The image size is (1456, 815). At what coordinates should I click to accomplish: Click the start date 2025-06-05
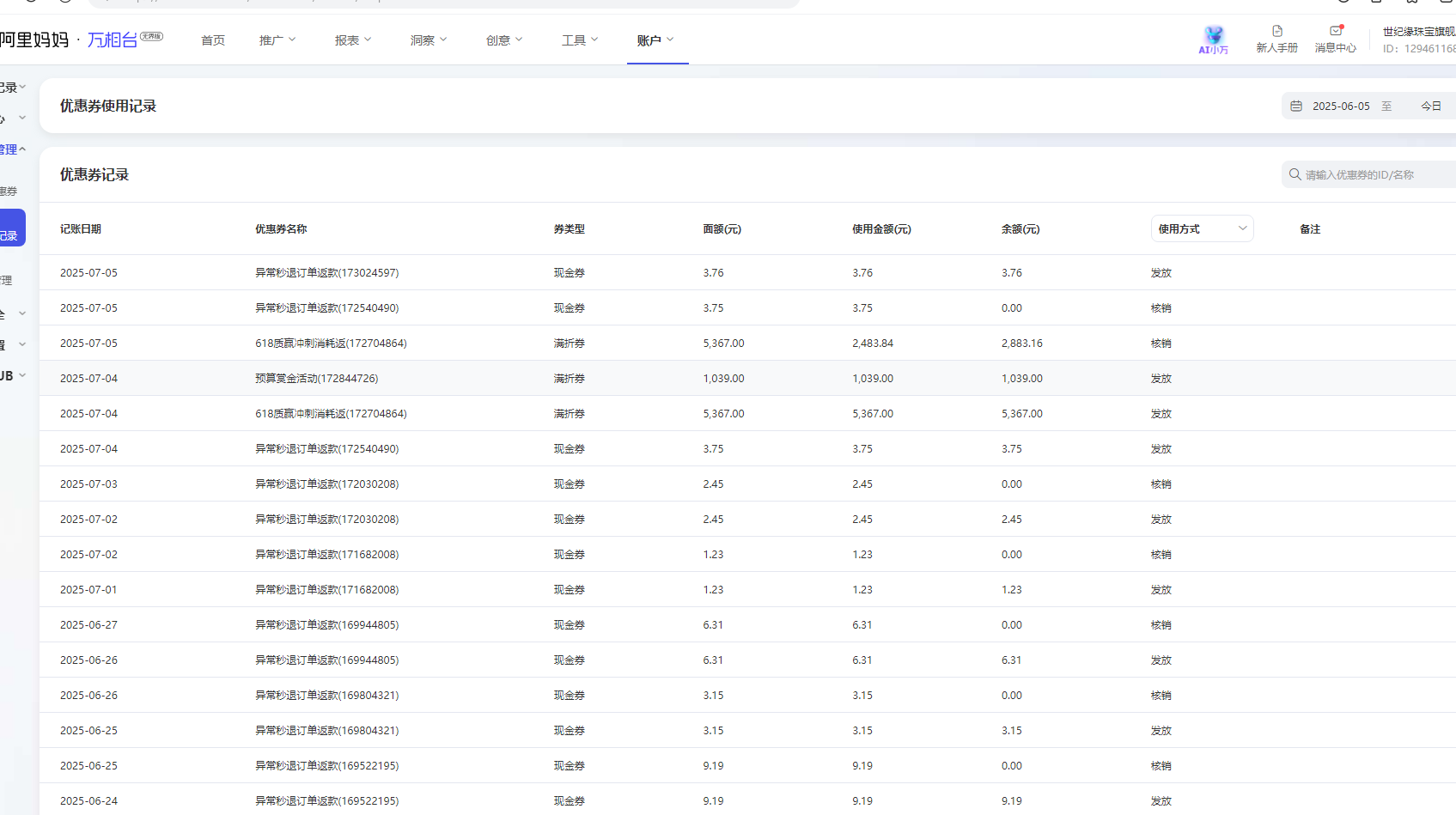(1341, 106)
